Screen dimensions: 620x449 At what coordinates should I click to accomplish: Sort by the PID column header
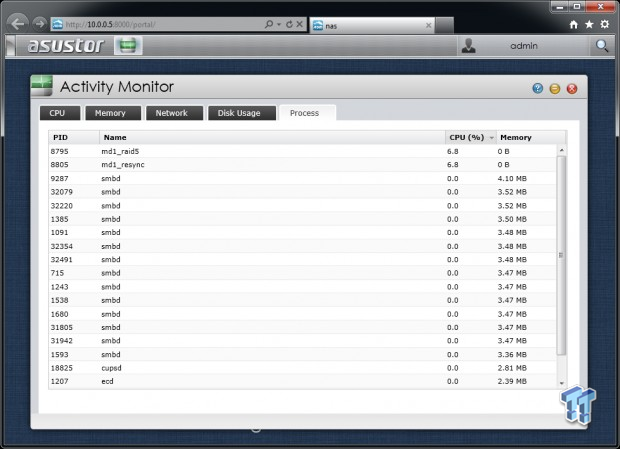click(74, 138)
